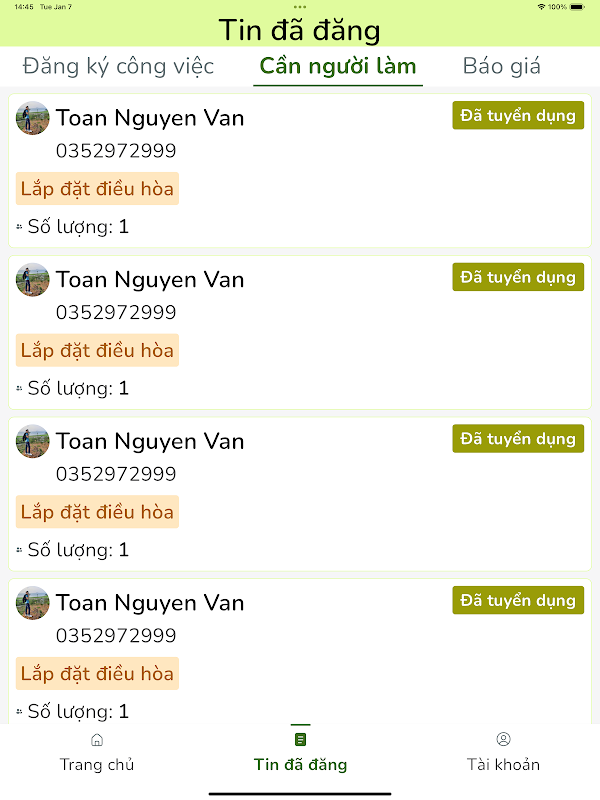Open the Báo giá tab
Image resolution: width=600 pixels, height=800 pixels.
pos(502,66)
